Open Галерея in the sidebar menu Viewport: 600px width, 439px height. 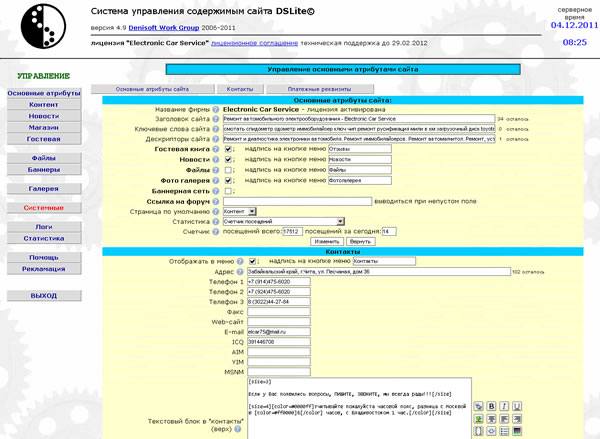click(x=44, y=189)
